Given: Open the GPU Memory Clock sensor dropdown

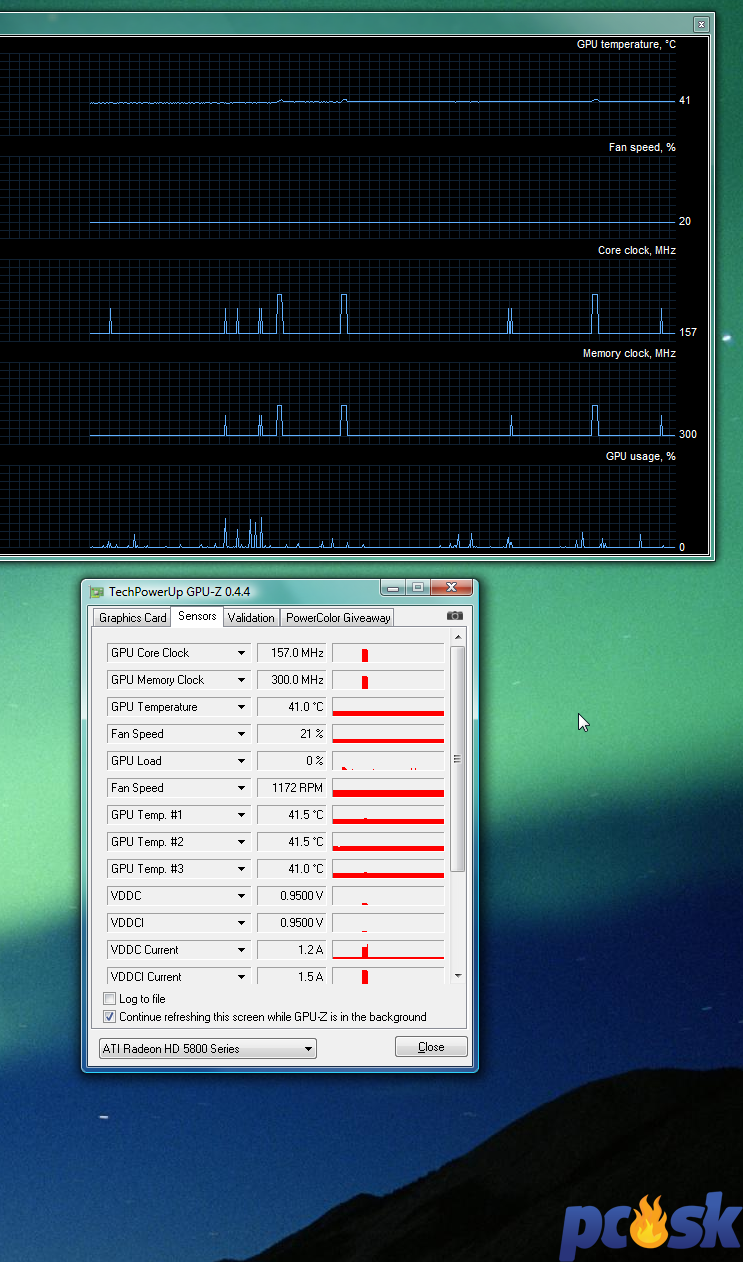Looking at the screenshot, I should 241,680.
